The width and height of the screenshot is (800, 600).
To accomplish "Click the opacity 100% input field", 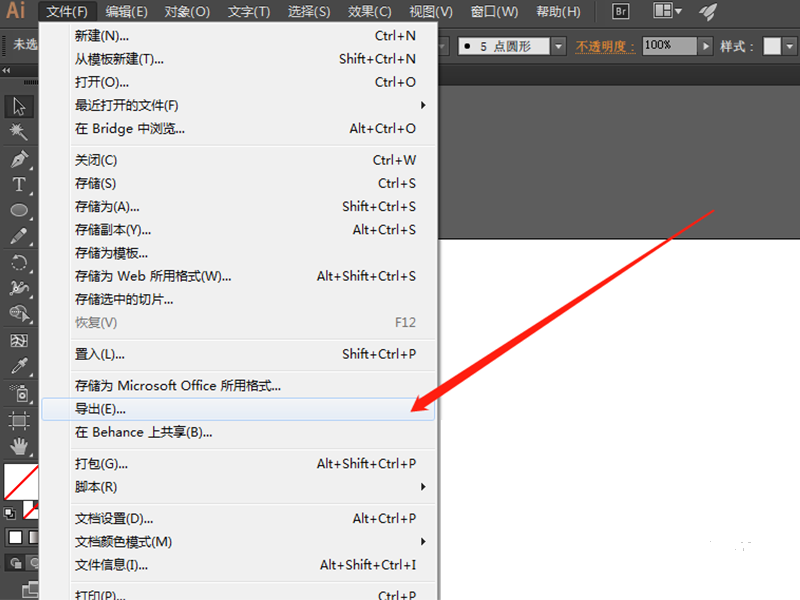I will pyautogui.click(x=669, y=46).
